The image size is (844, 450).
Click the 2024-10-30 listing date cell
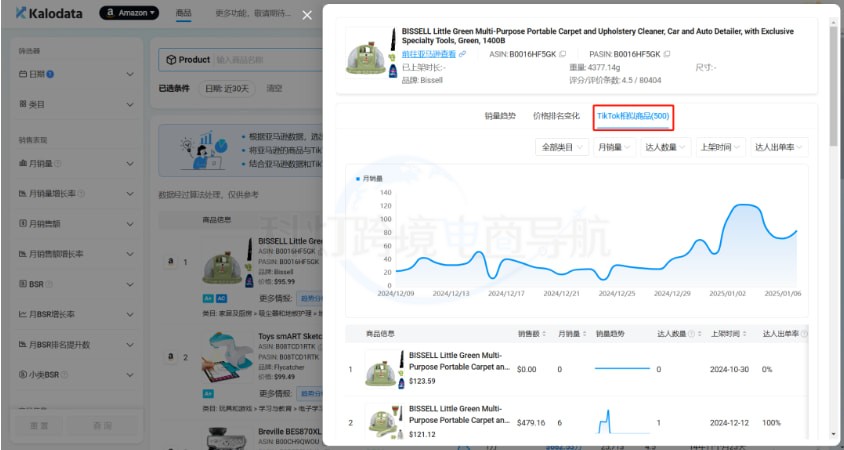[x=729, y=369]
